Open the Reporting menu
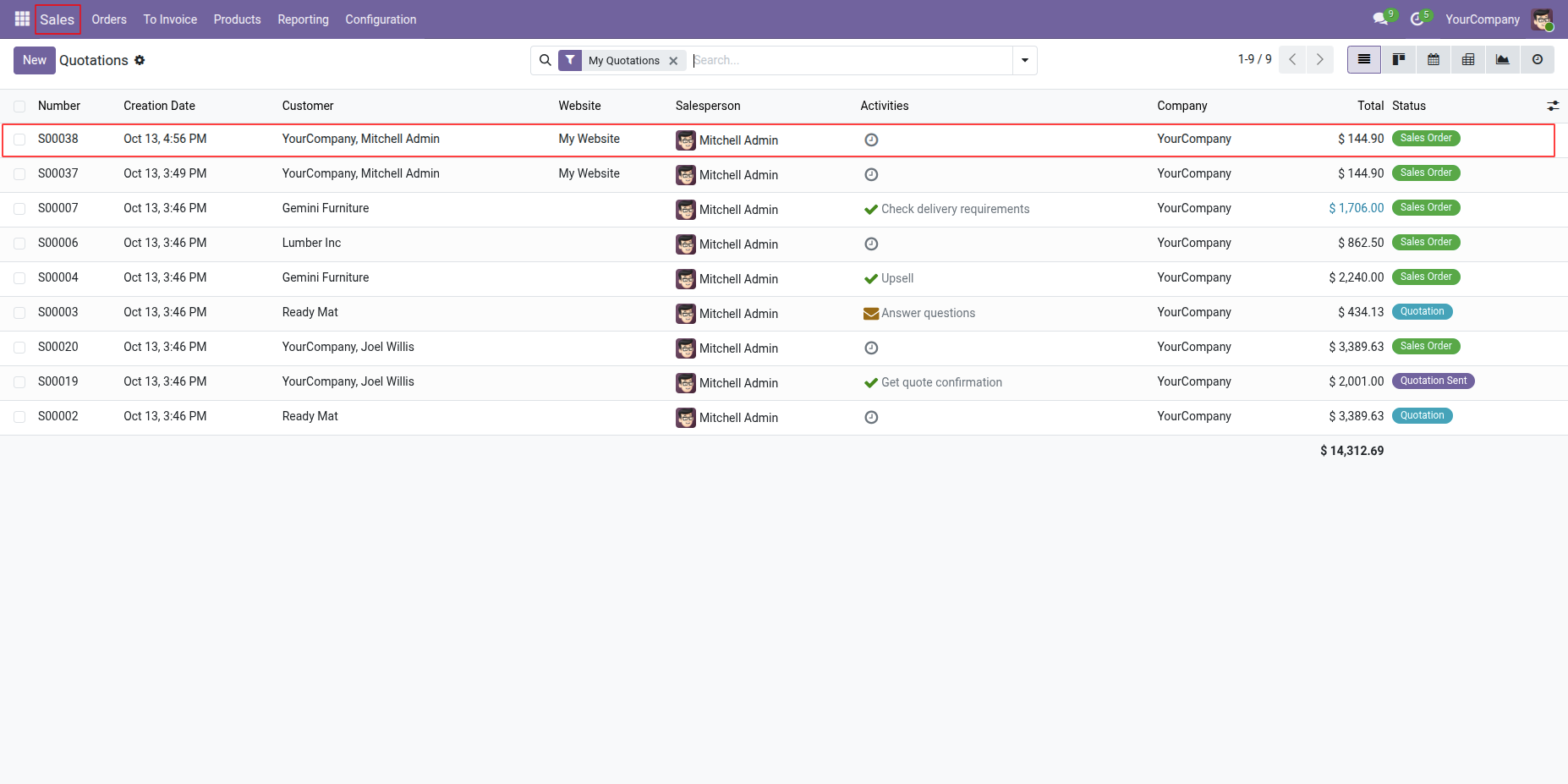 pos(303,19)
